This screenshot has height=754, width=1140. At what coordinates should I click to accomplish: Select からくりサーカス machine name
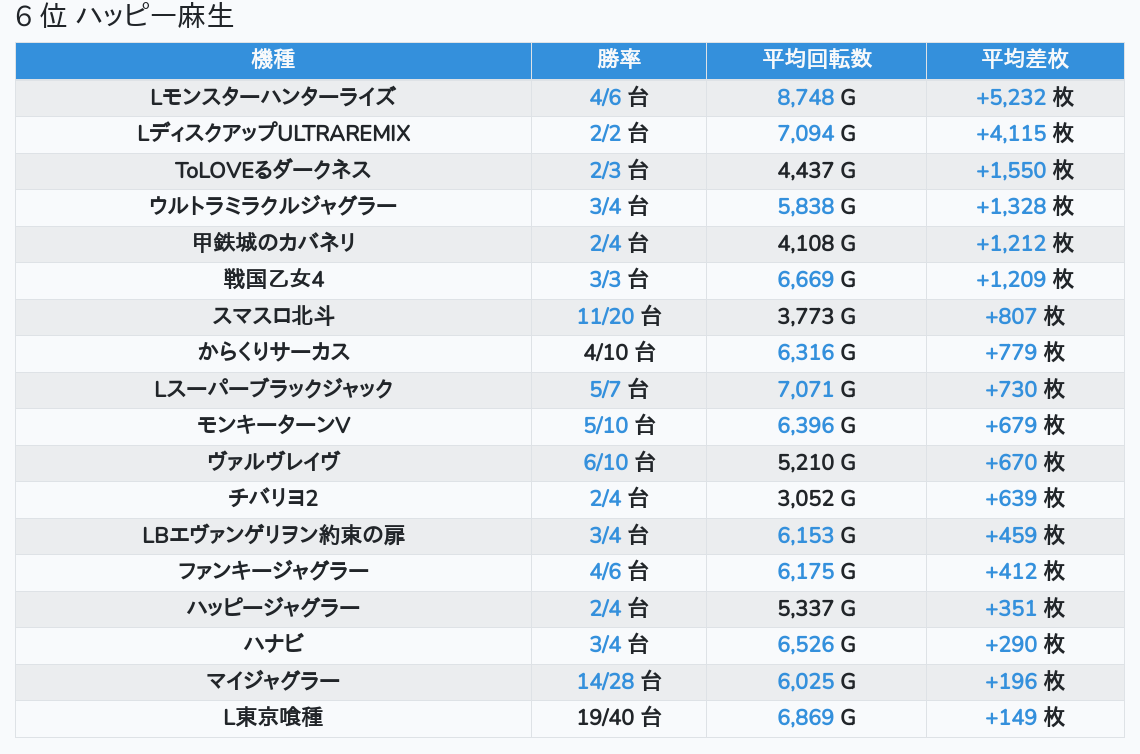click(273, 353)
